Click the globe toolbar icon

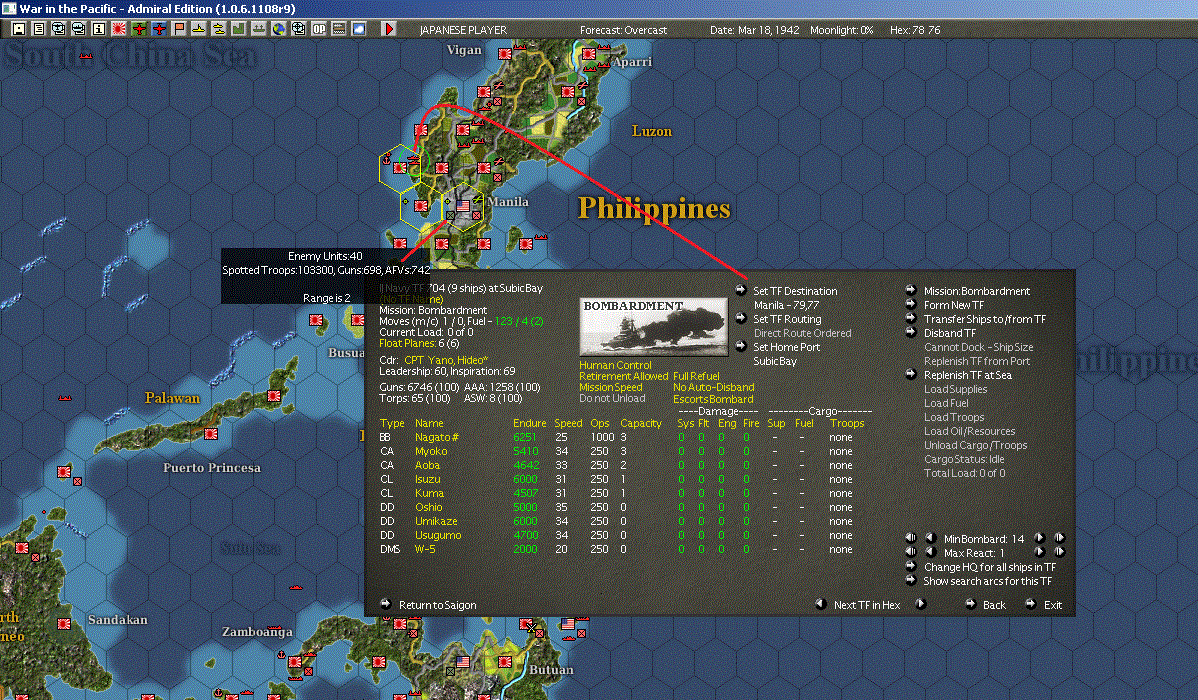pyautogui.click(x=279, y=29)
